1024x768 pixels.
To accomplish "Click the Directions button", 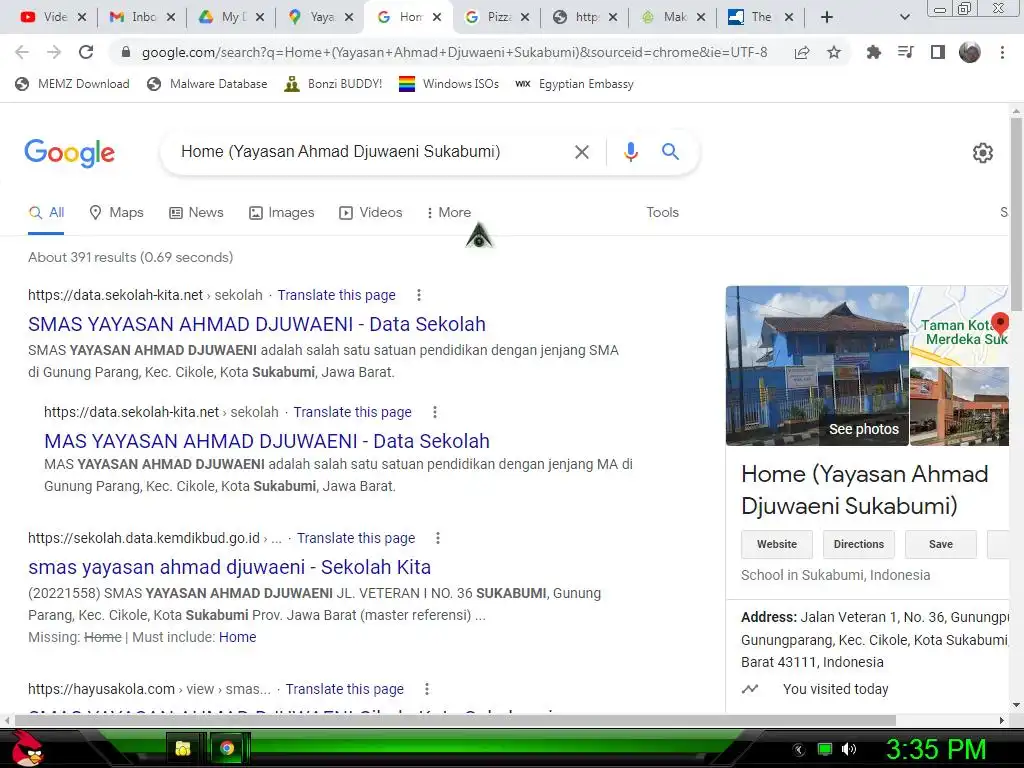I will pos(858,545).
